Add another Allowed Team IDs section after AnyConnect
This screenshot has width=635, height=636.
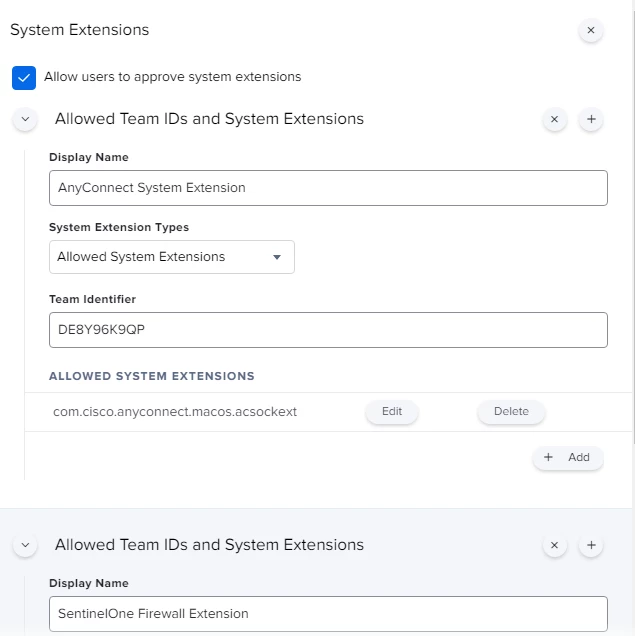(x=591, y=119)
